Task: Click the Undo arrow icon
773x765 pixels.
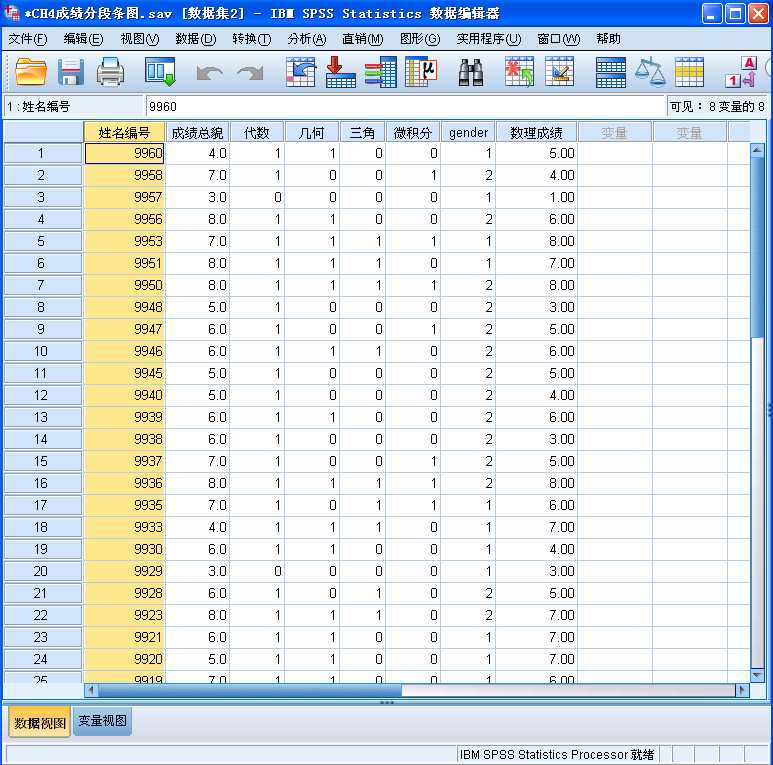Action: tap(209, 73)
